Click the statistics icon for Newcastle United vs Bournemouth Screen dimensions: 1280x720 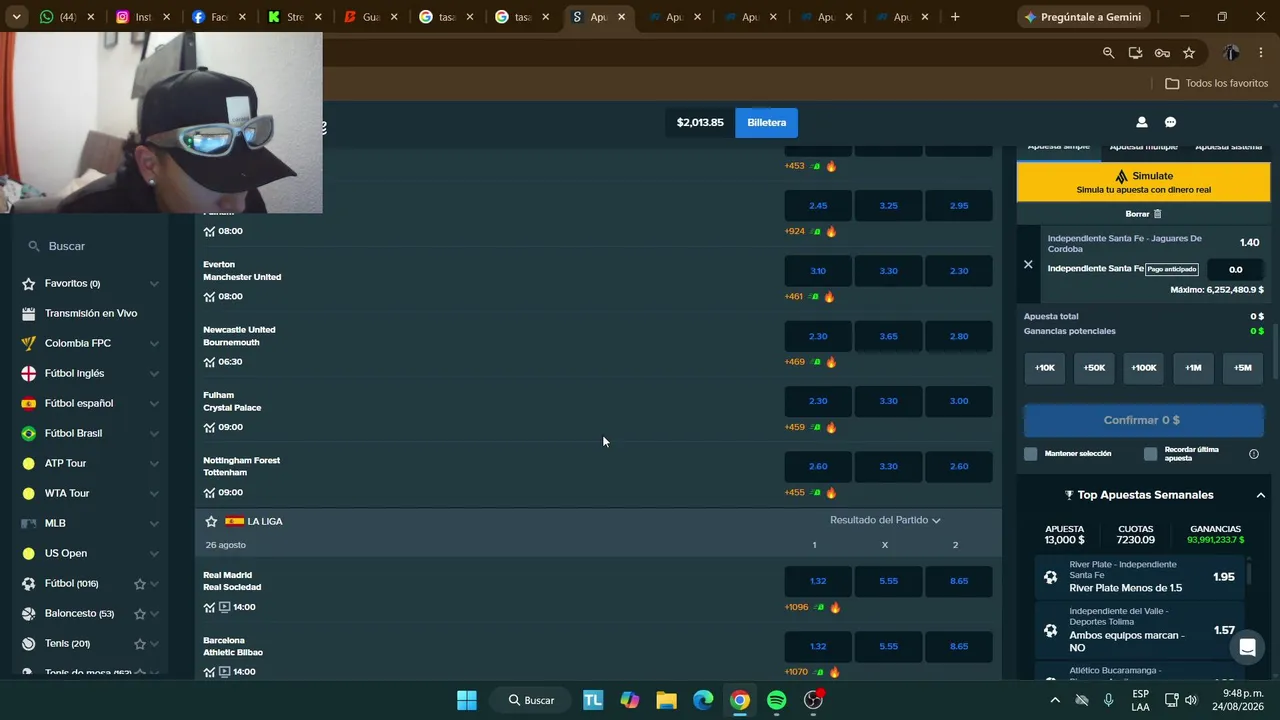tap(209, 362)
